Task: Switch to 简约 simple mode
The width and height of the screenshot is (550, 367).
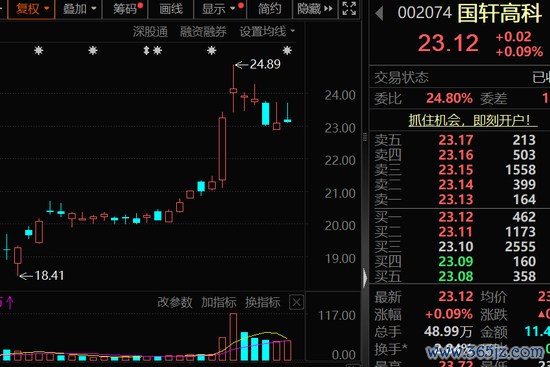Action: 269,9
